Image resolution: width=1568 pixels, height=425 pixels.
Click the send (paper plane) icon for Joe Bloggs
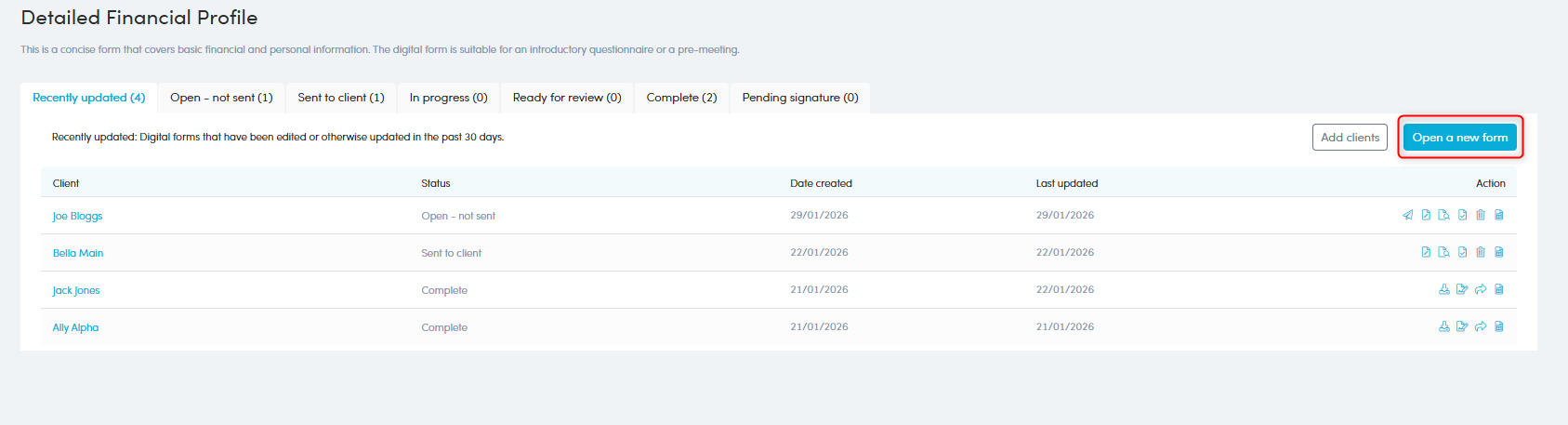1407,215
